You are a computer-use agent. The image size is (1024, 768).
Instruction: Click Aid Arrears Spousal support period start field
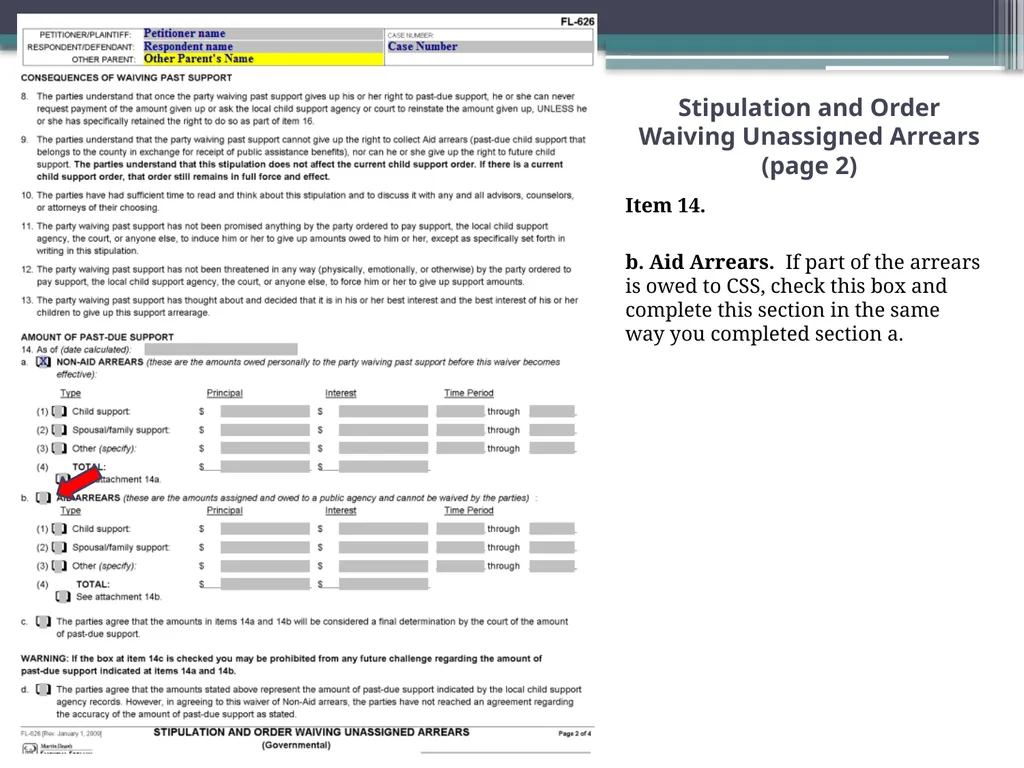[x=460, y=547]
